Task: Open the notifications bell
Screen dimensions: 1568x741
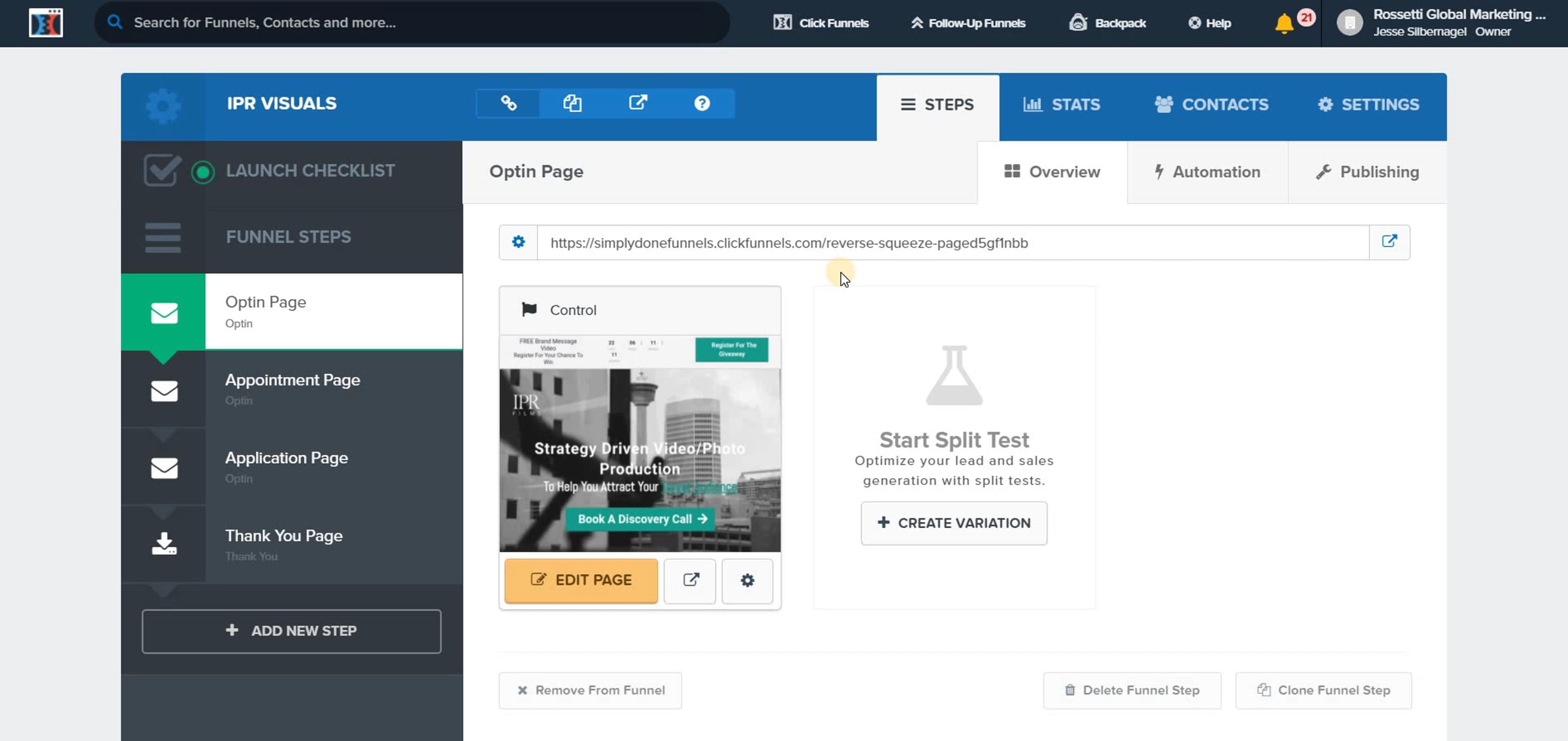Action: click(1284, 24)
